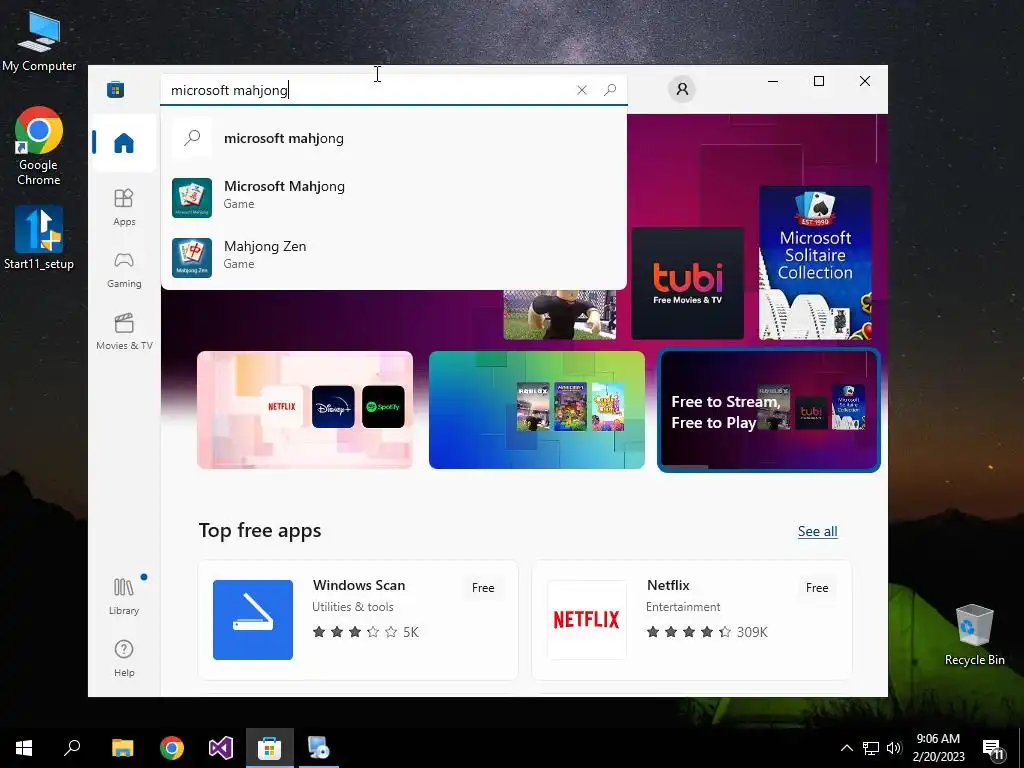The width and height of the screenshot is (1024, 768).
Task: Open the Library in sidebar
Action: [x=124, y=596]
